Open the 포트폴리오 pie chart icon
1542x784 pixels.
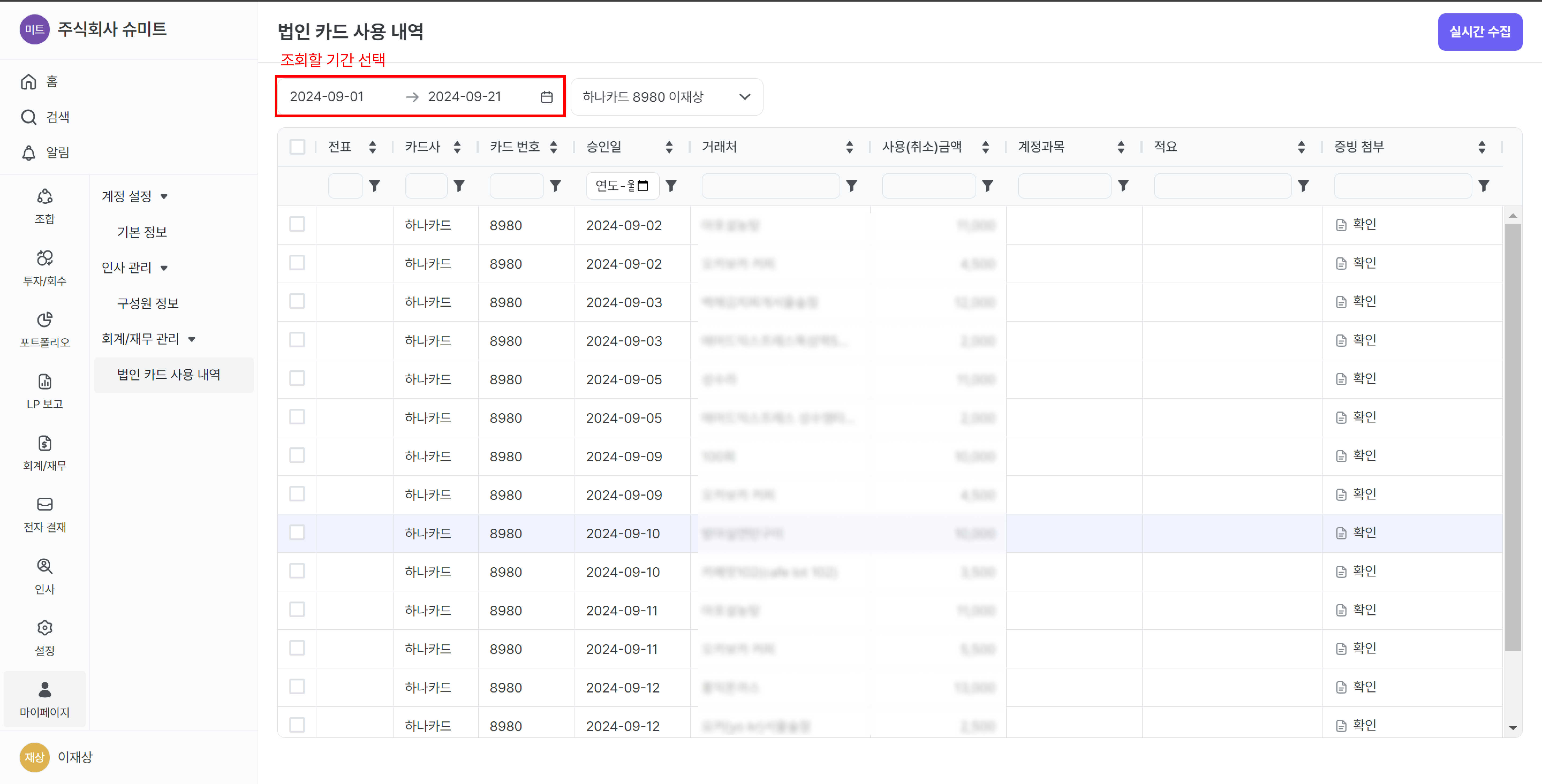(45, 319)
